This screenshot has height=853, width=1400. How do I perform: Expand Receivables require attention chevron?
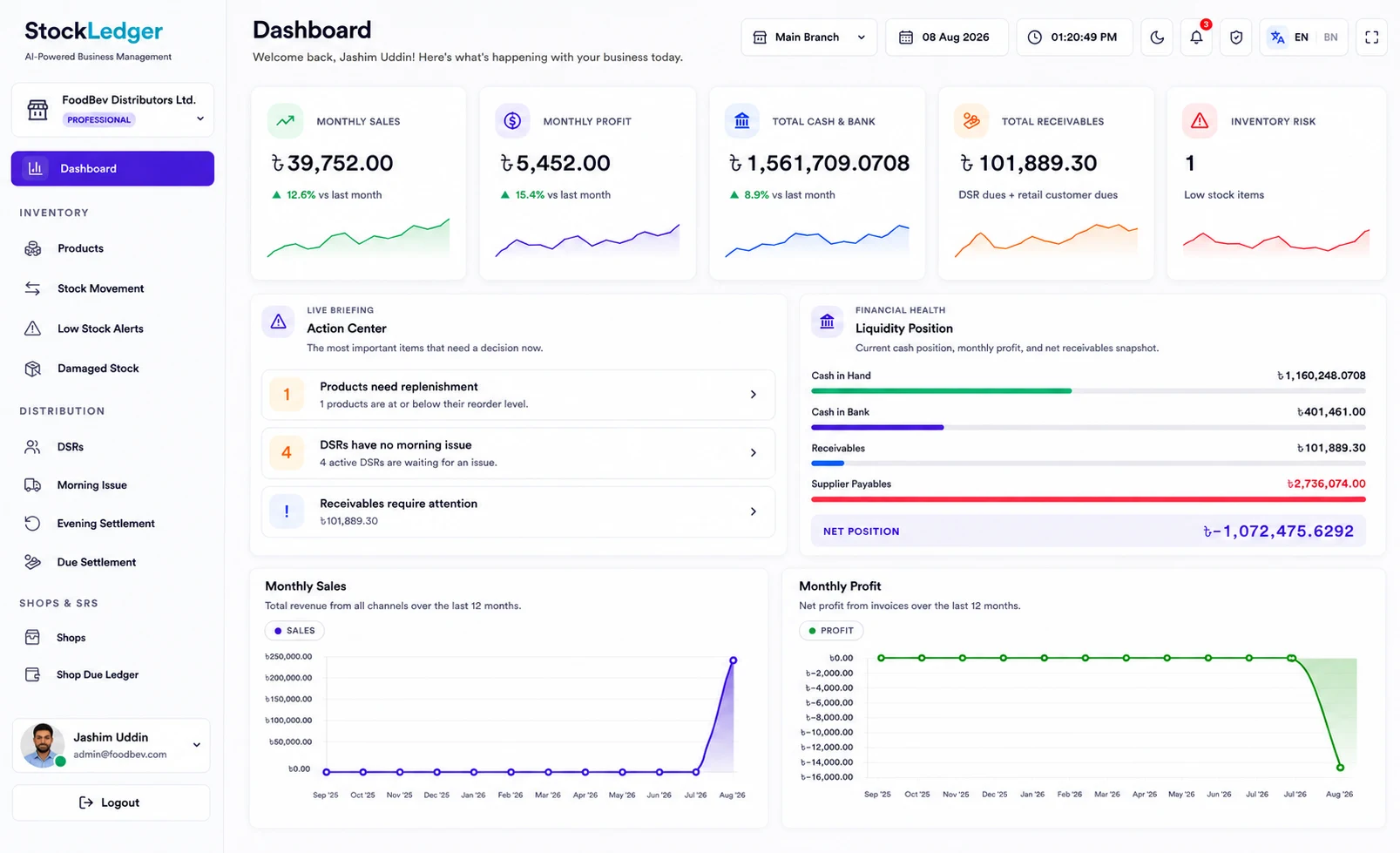754,511
